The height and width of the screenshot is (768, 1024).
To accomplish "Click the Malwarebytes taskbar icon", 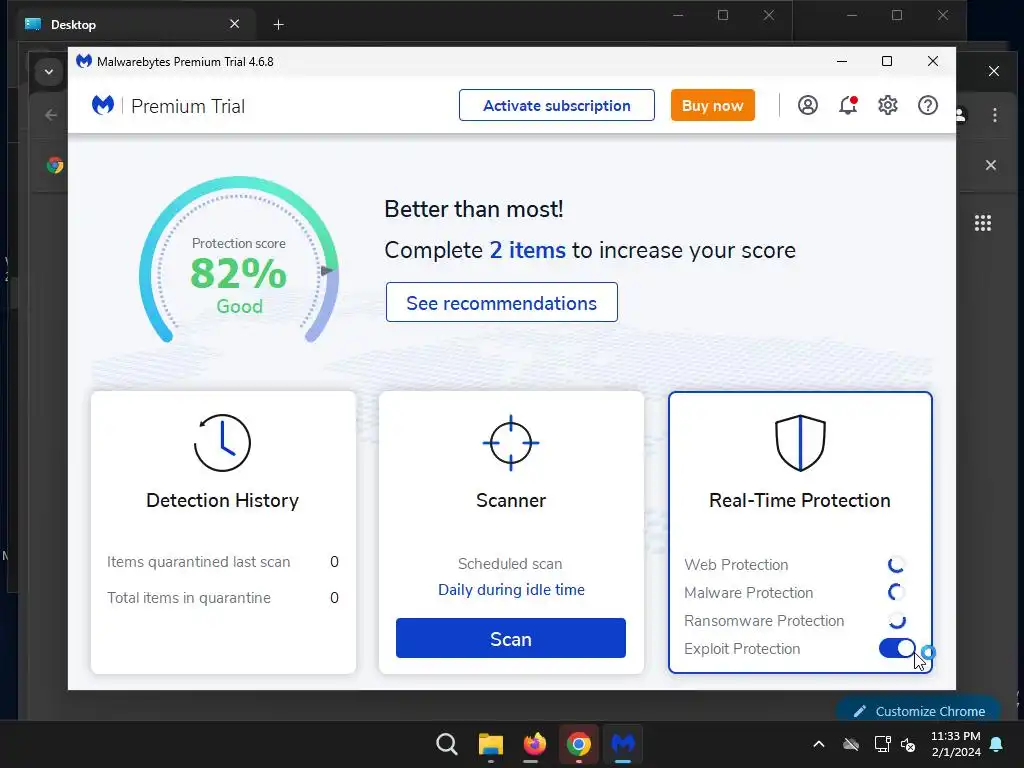I will click(x=622, y=744).
